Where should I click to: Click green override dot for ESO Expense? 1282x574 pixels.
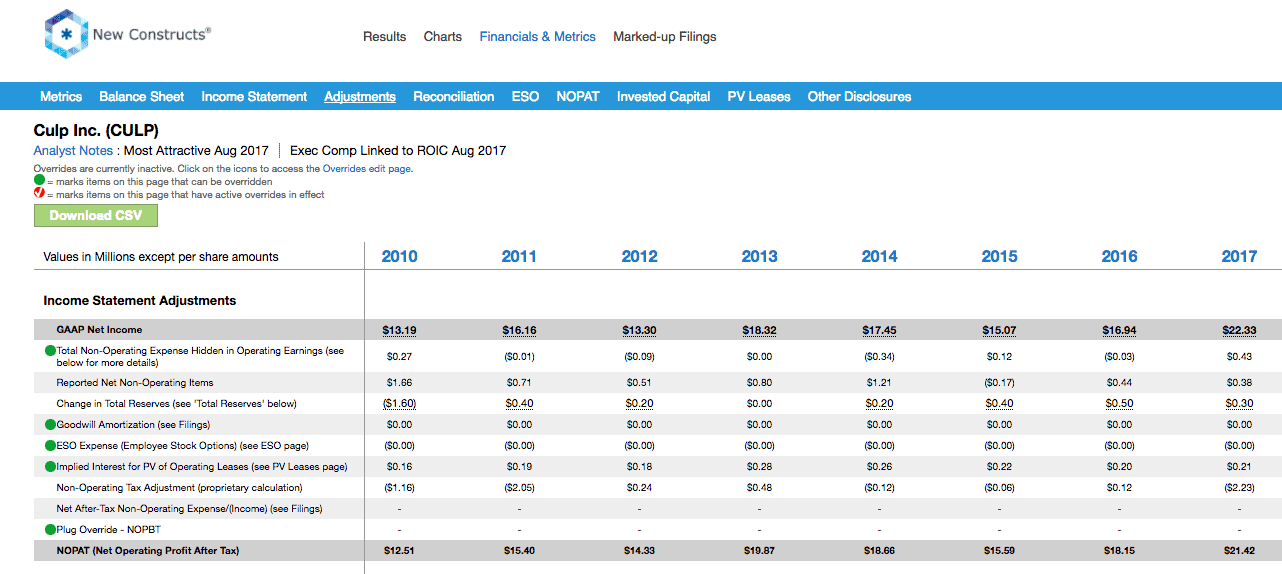[50, 446]
